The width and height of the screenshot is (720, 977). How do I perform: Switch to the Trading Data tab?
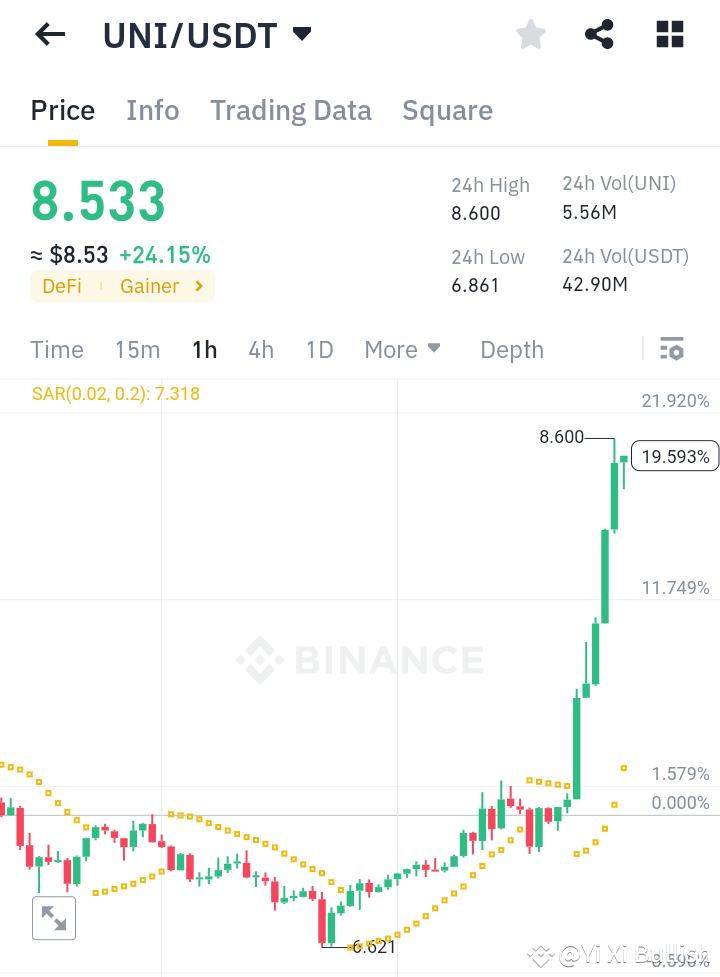point(290,110)
